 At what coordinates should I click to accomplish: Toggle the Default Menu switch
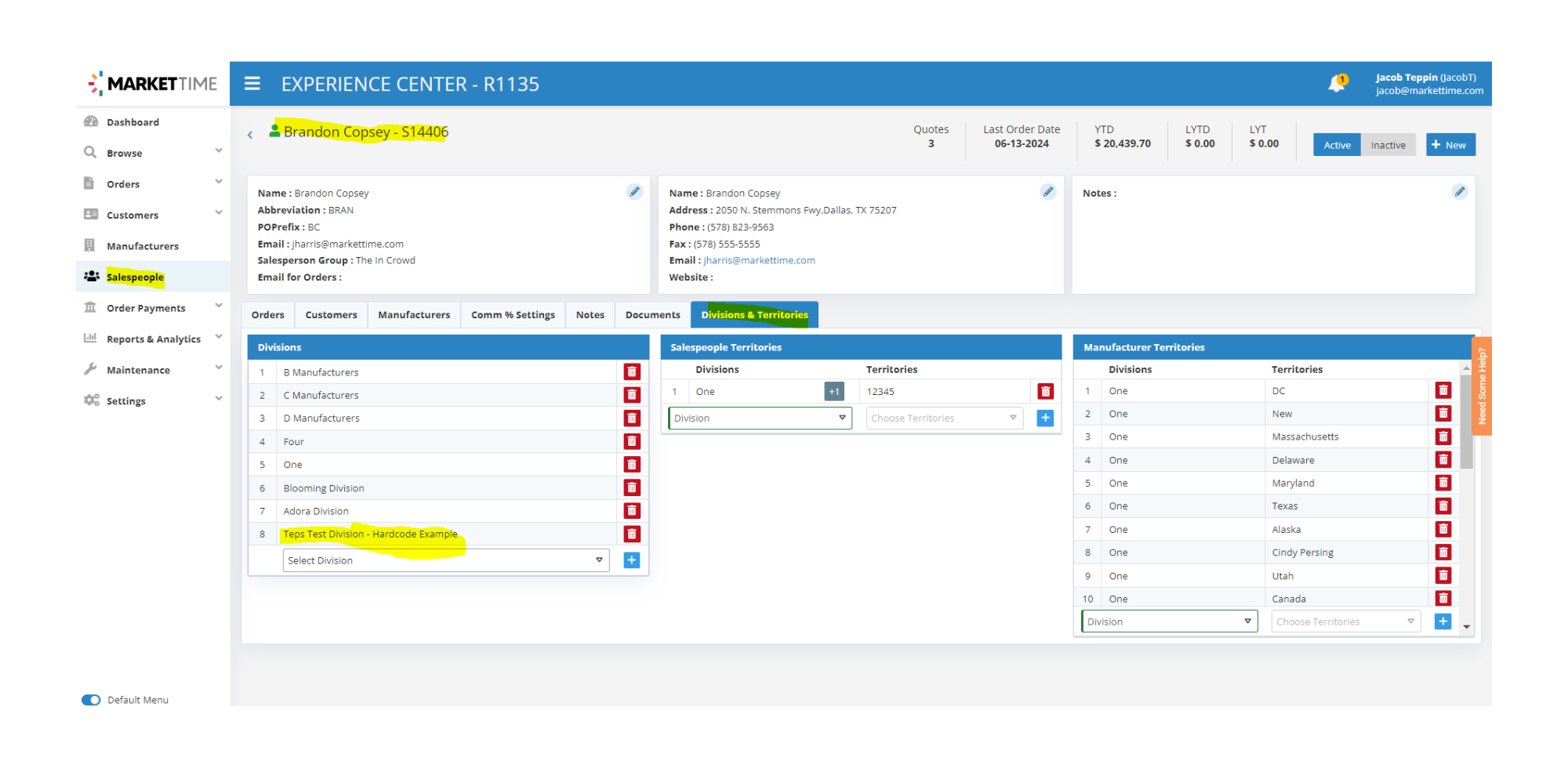tap(91, 700)
